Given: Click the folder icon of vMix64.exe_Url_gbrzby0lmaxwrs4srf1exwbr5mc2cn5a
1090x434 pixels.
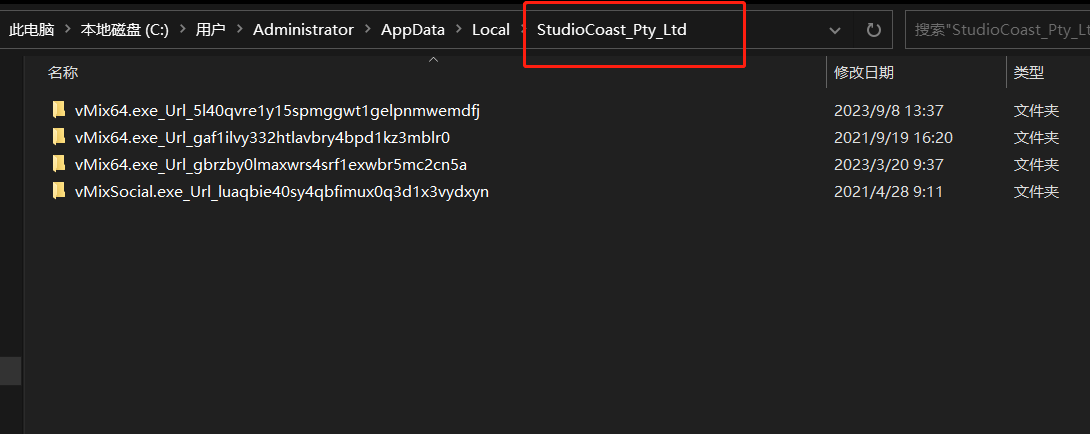Looking at the screenshot, I should click(x=58, y=165).
